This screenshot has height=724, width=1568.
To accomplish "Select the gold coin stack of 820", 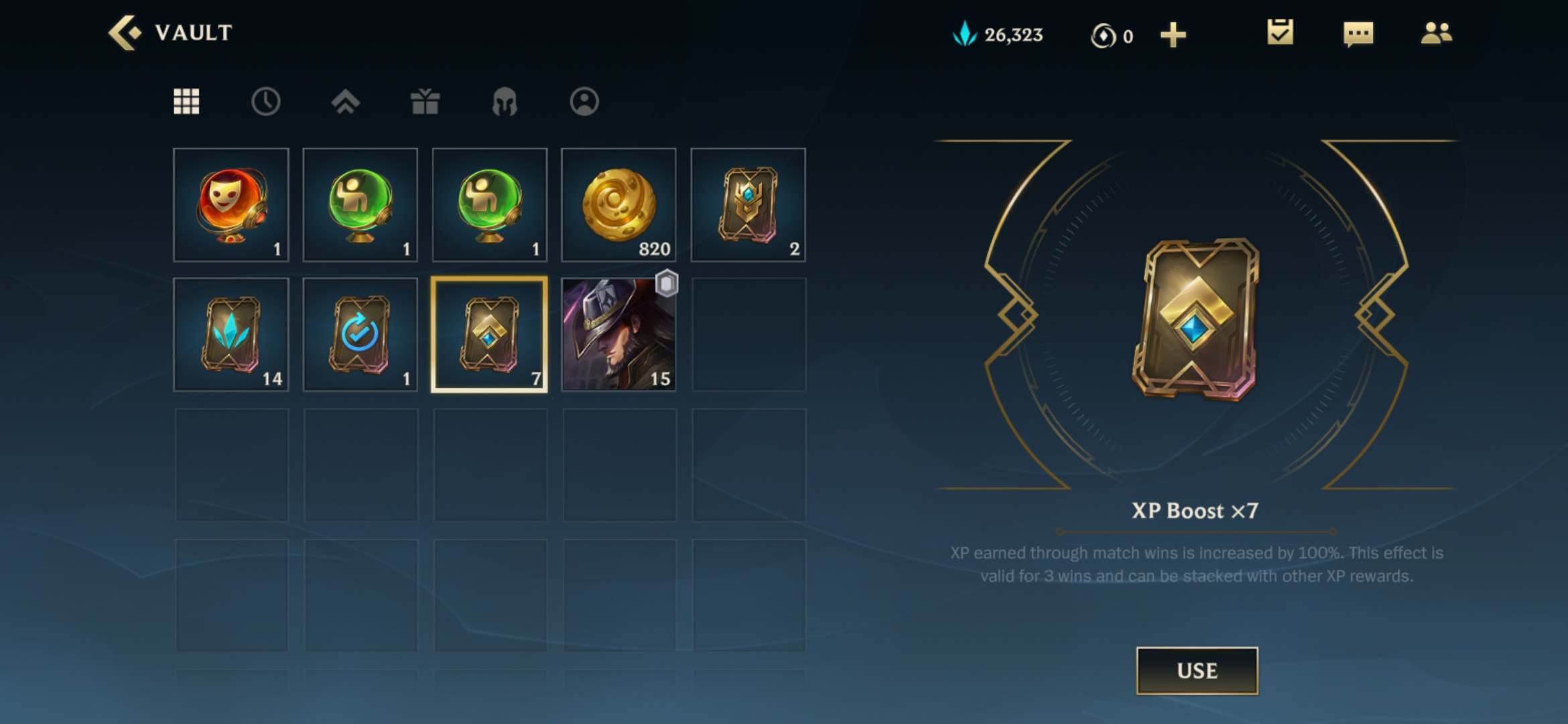I will 618,205.
